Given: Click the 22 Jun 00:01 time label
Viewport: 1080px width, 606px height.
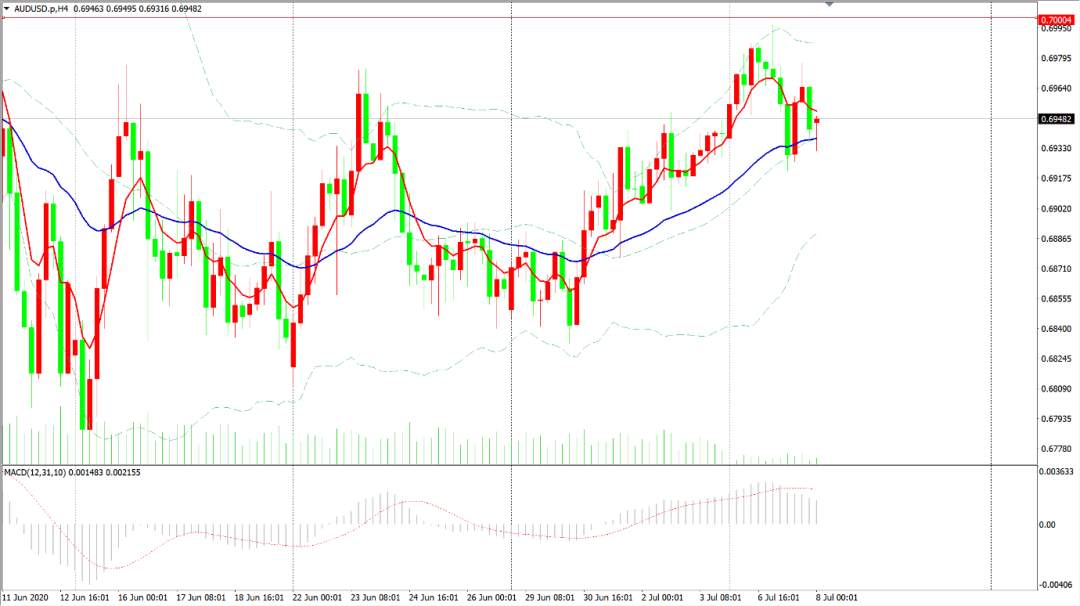Looking at the screenshot, I should pyautogui.click(x=317, y=598).
